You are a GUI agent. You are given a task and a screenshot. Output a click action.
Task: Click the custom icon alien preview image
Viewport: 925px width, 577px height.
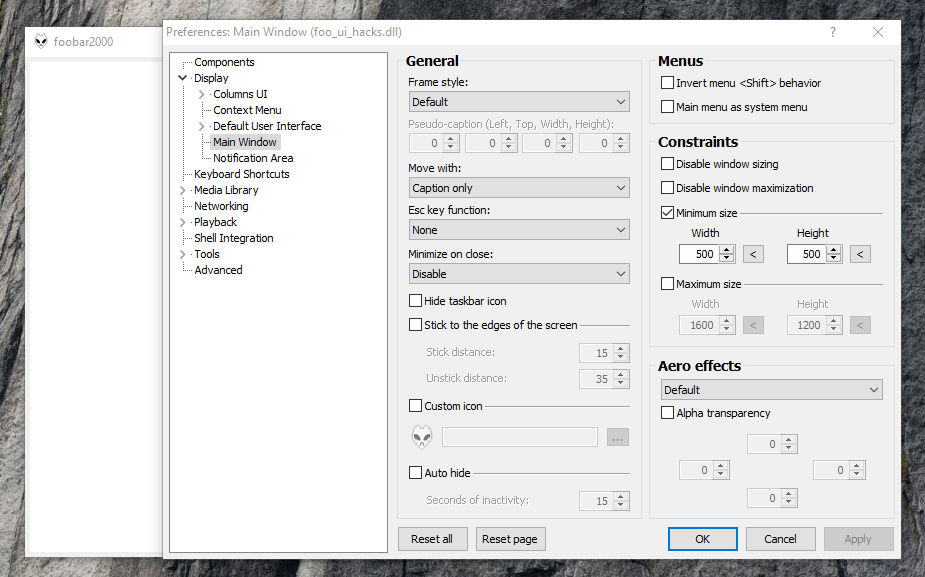(x=422, y=437)
